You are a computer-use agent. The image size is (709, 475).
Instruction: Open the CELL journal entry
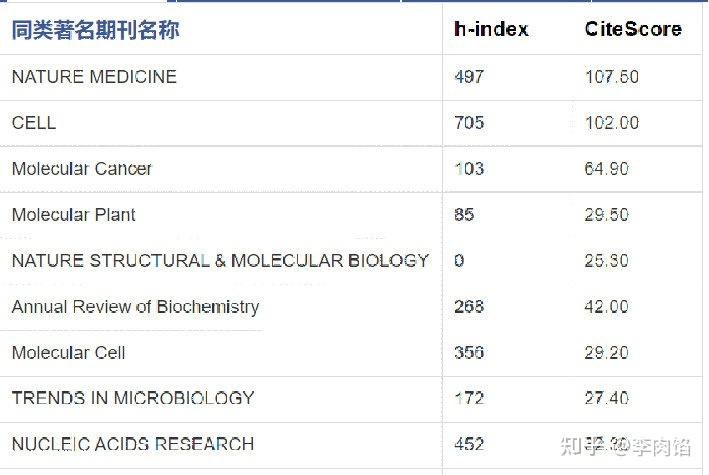(34, 123)
